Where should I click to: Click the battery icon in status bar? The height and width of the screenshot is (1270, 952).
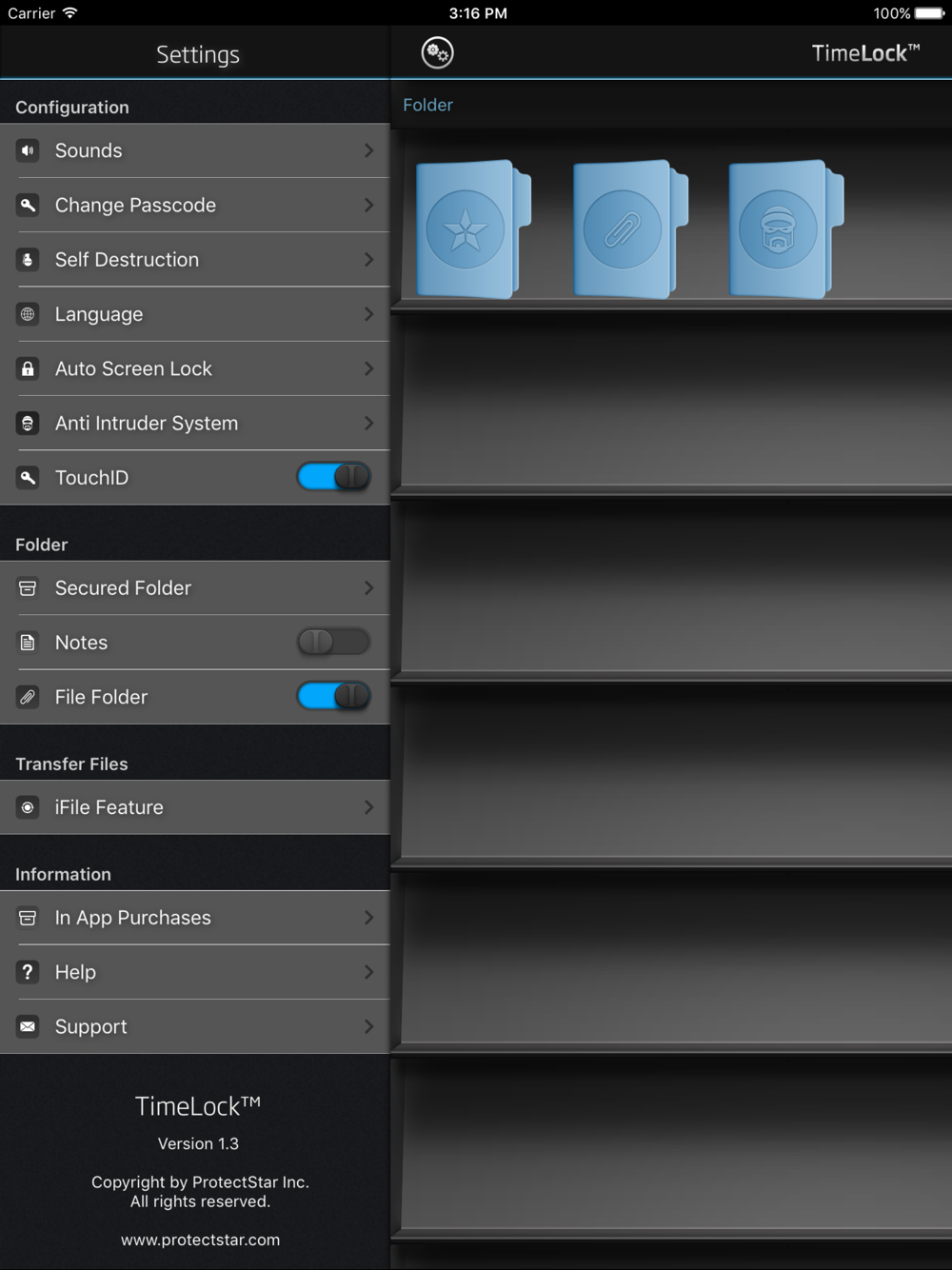point(930,13)
